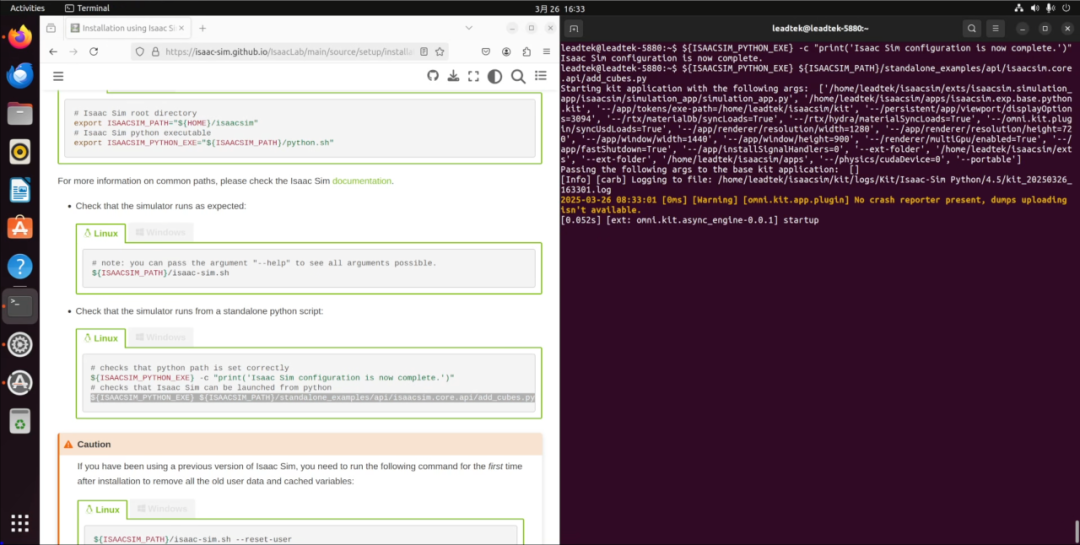Open the terminal hamburger menu

(995, 28)
